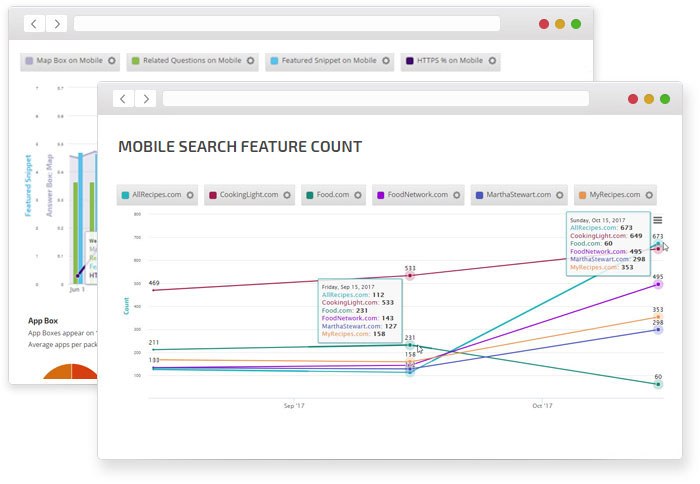Go forward in the front browser window
700x484 pixels.
coord(146,98)
